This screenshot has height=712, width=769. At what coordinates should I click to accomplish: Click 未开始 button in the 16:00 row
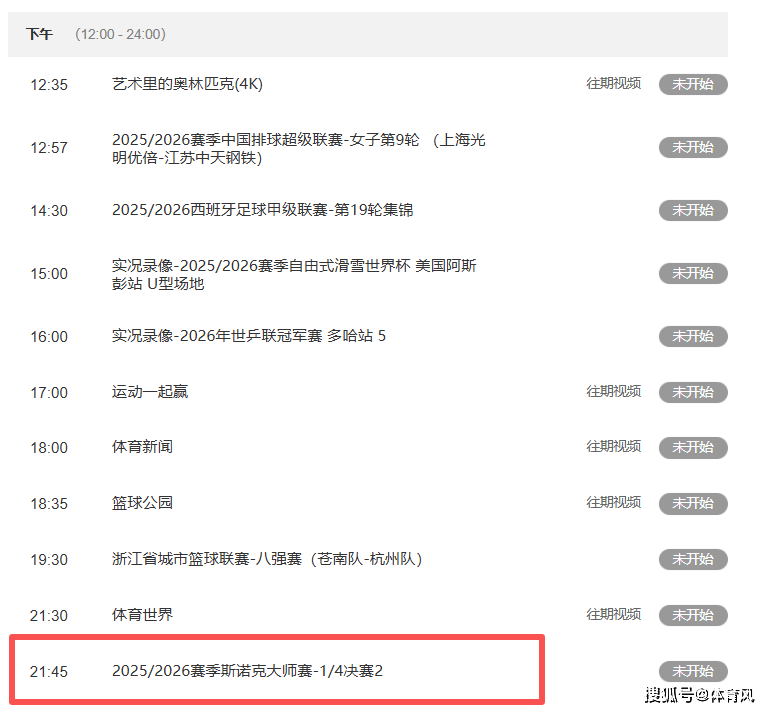coord(692,337)
